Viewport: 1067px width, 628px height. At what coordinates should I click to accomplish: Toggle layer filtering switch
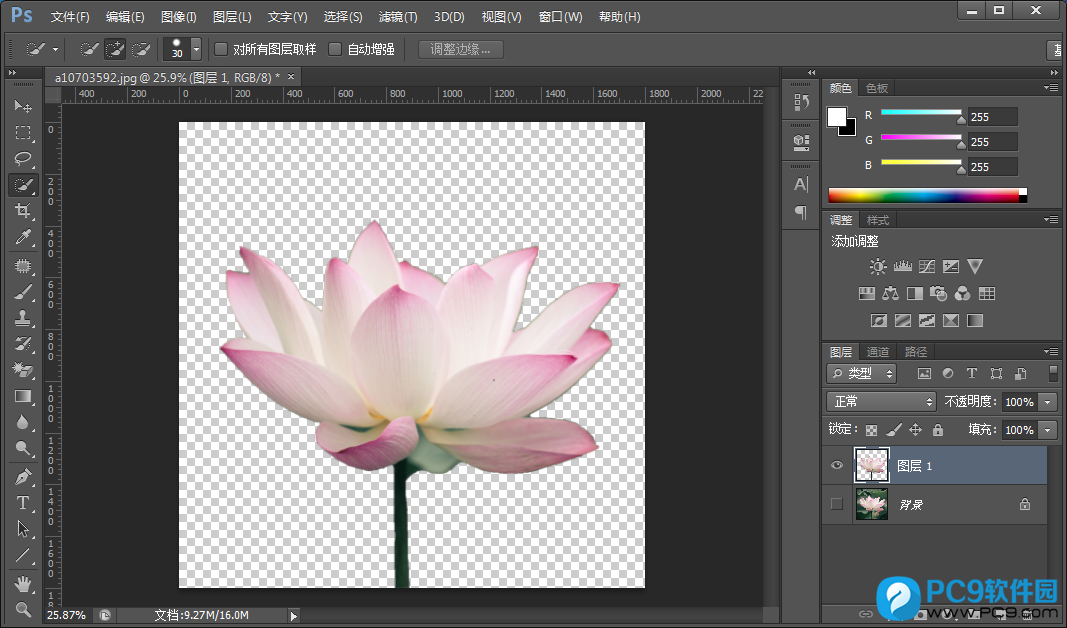click(1053, 373)
